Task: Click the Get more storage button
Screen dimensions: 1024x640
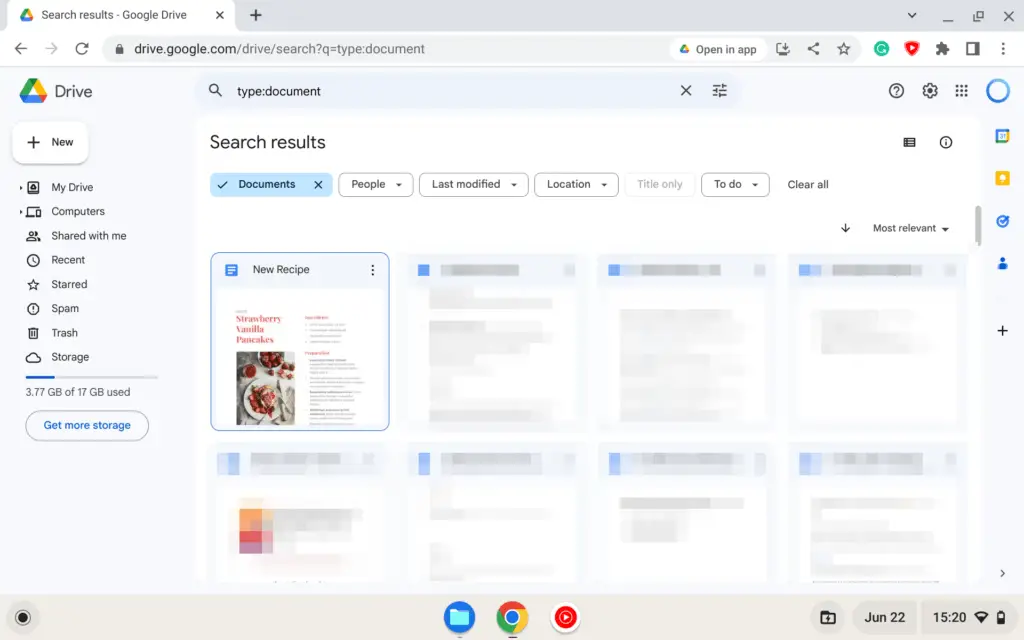Action: [87, 425]
